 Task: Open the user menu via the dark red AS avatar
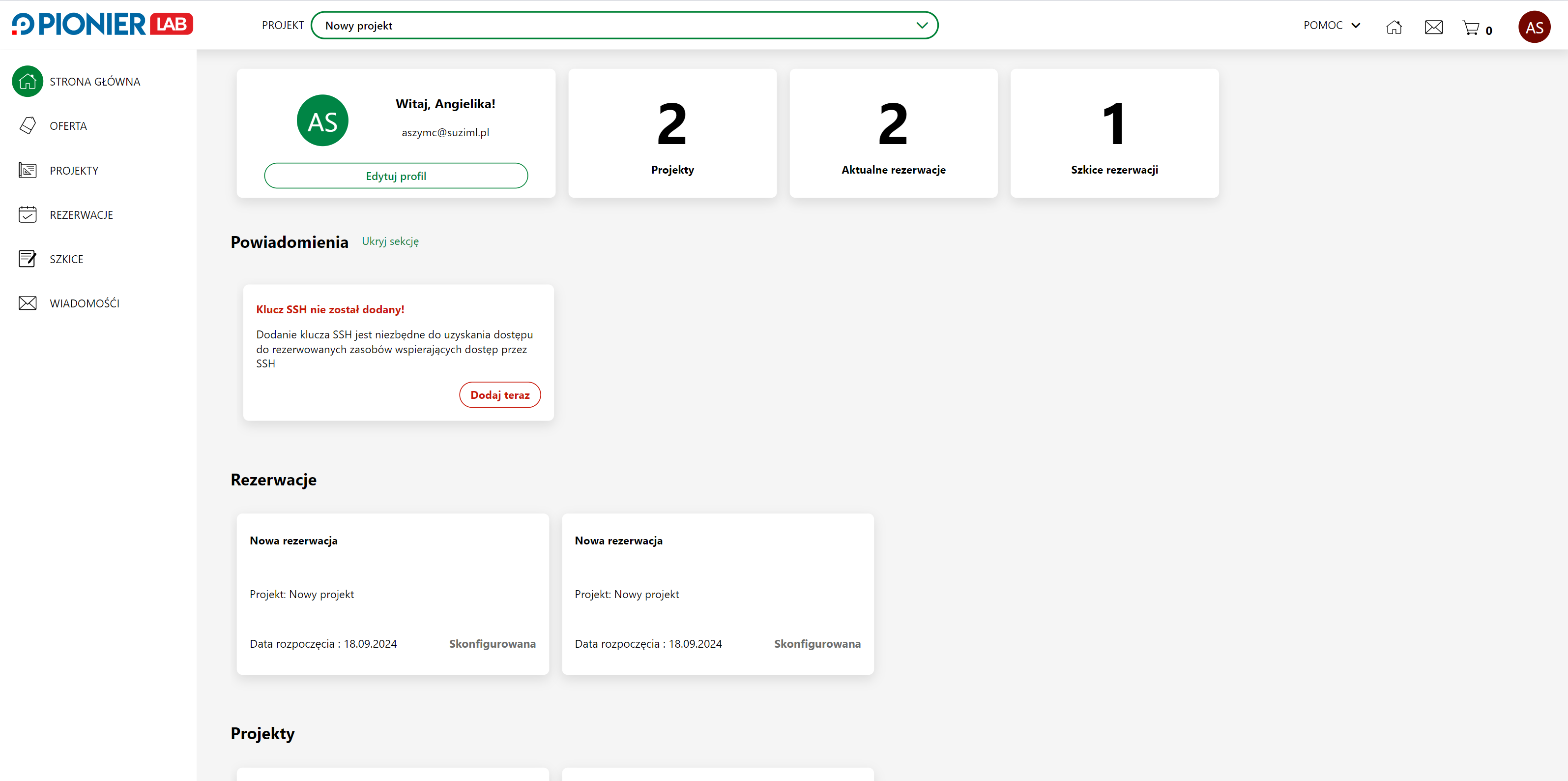pyautogui.click(x=1534, y=27)
